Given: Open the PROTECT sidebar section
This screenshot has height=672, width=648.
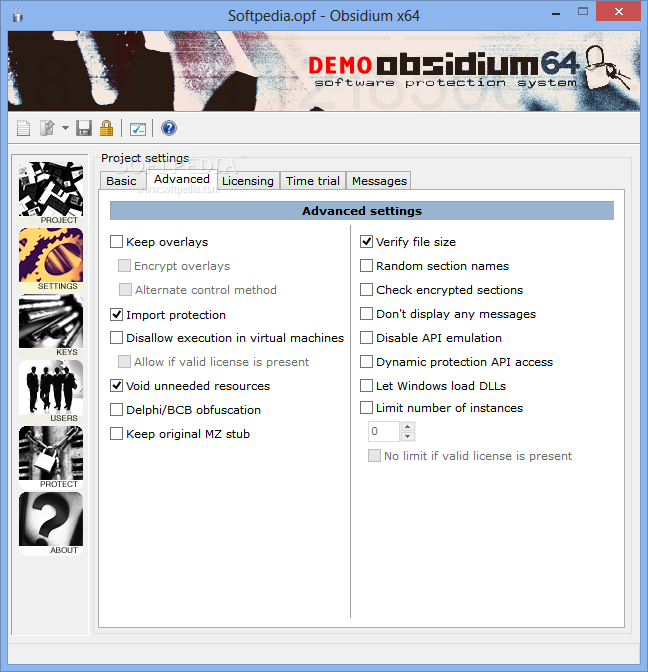Looking at the screenshot, I should pyautogui.click(x=51, y=457).
